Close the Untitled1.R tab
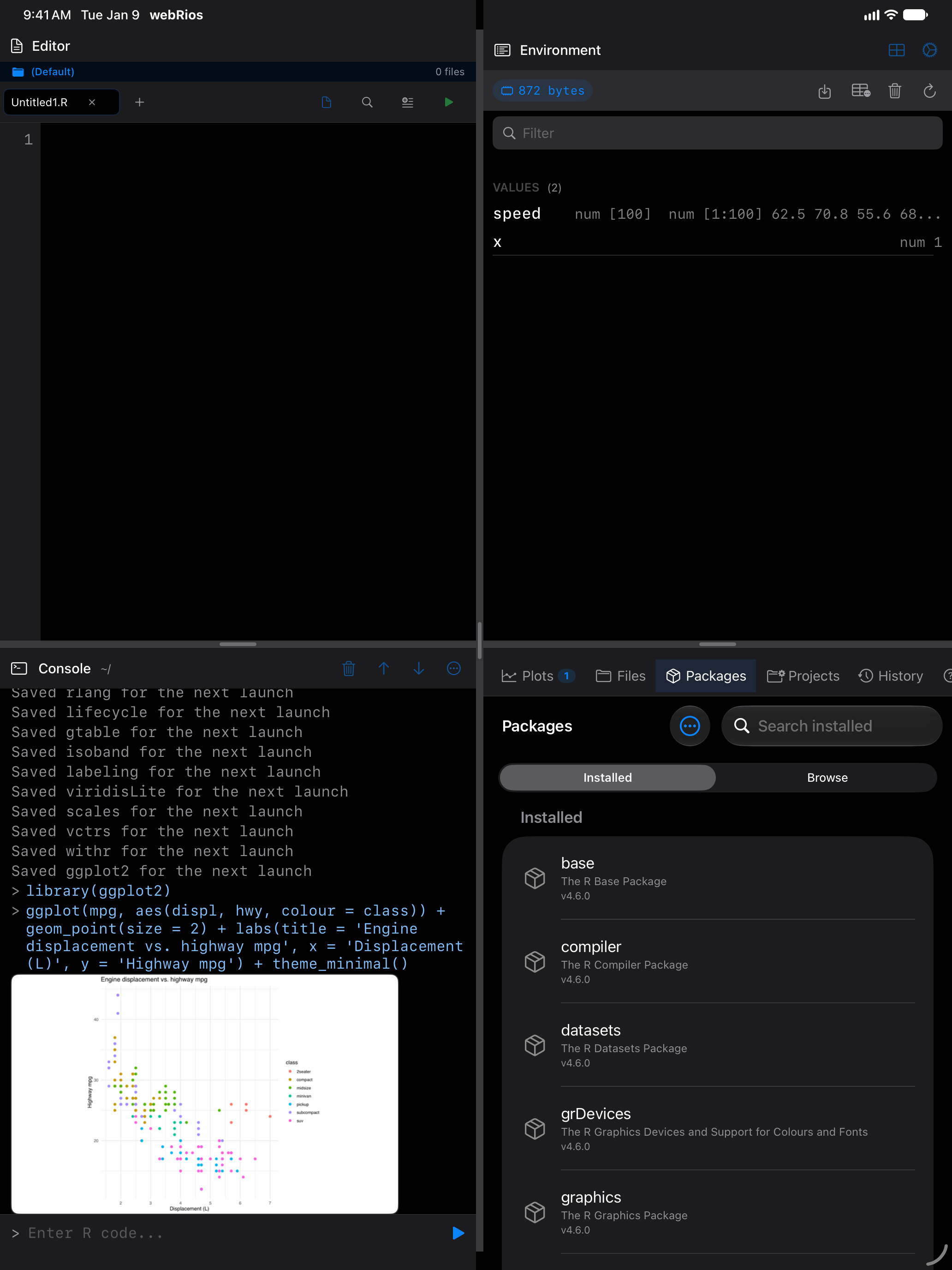Screen dimensions: 952x1270 92,102
